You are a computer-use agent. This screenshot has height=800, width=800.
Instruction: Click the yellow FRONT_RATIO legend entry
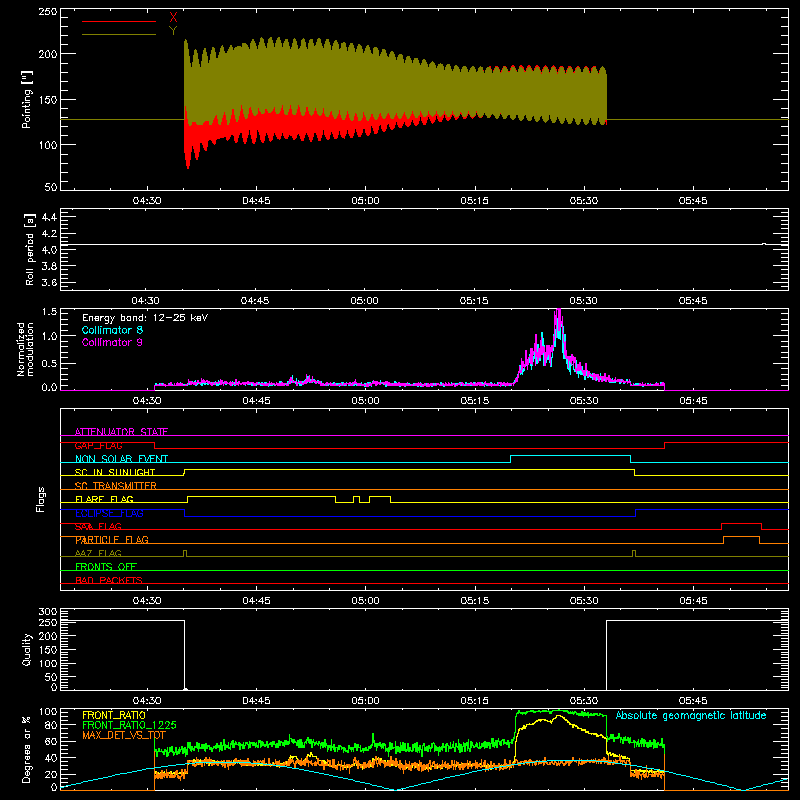click(x=114, y=715)
